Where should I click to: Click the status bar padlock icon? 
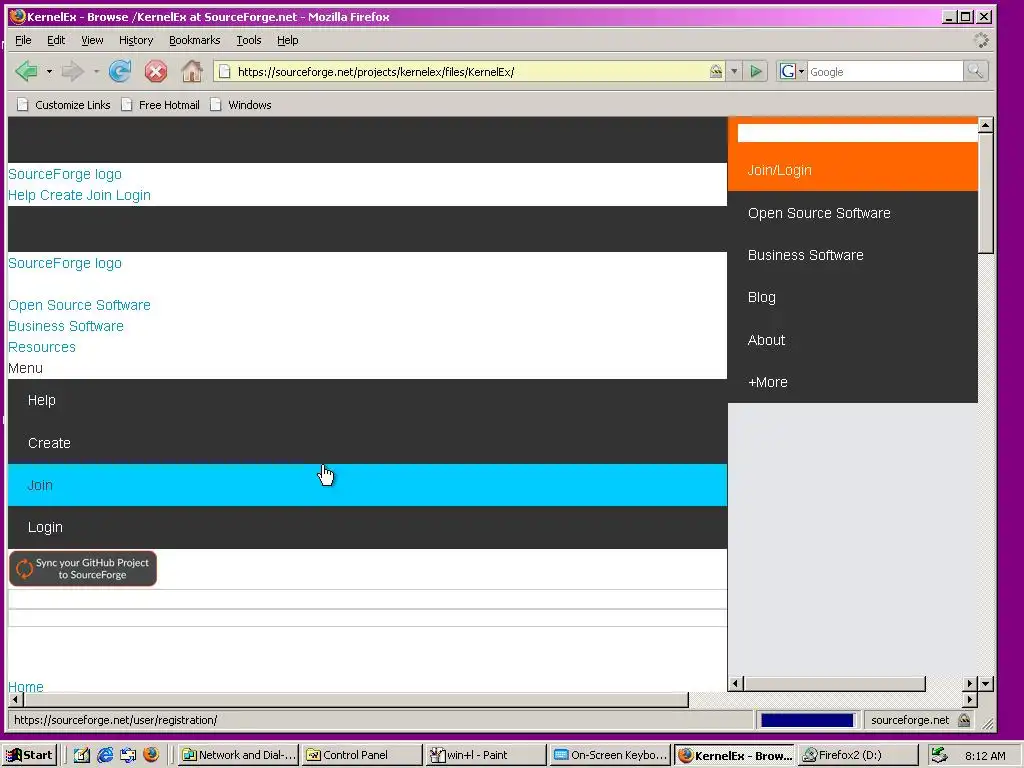click(x=964, y=720)
